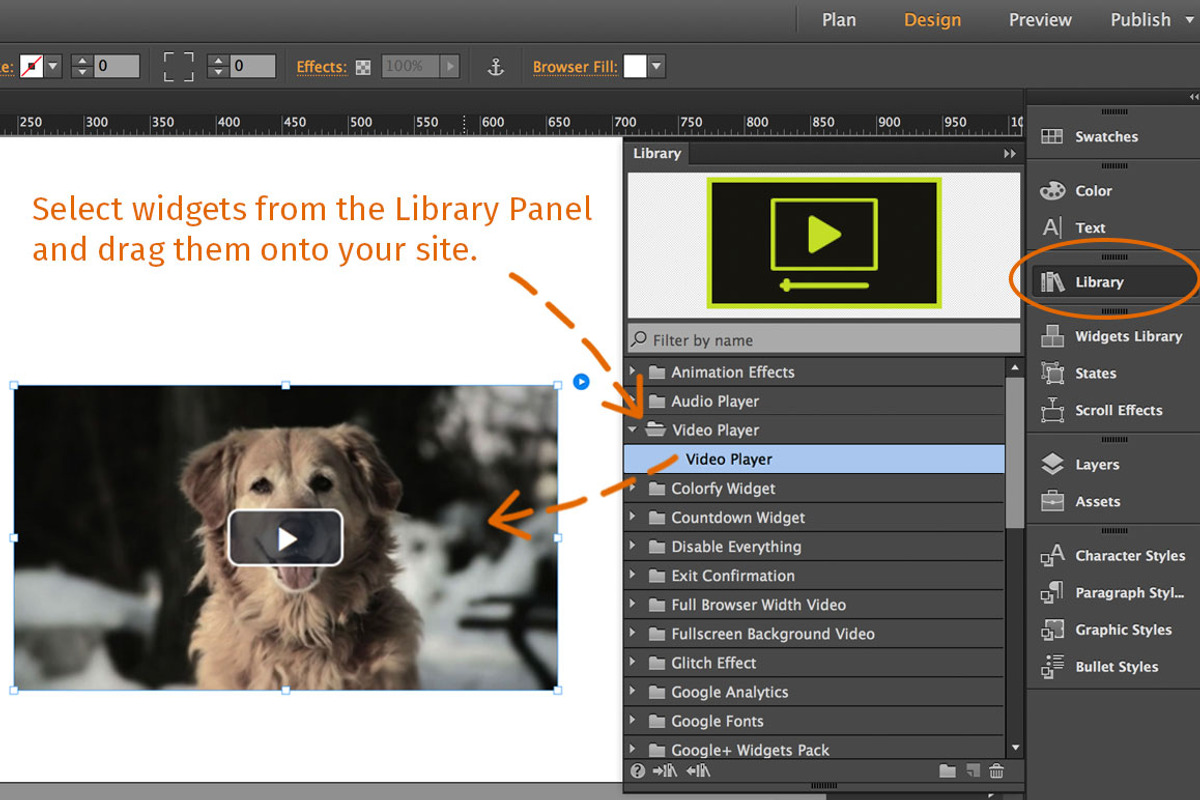The width and height of the screenshot is (1200, 800).
Task: Open the Character Styles panel
Action: (1113, 556)
